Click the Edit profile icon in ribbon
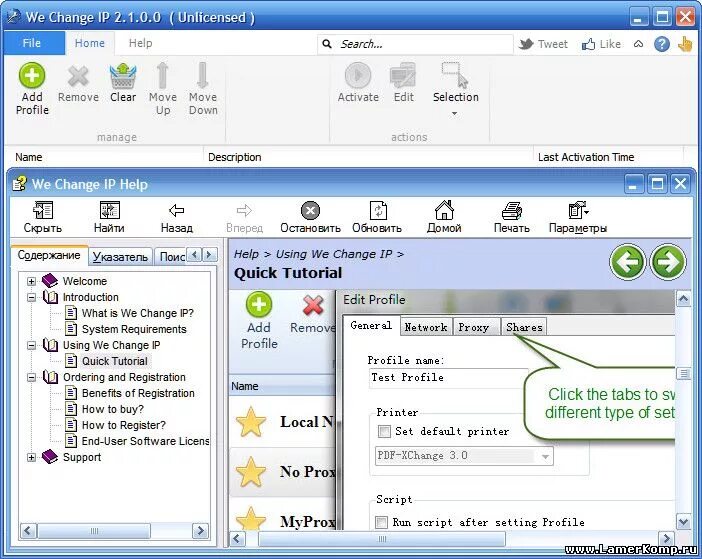 [x=403, y=75]
